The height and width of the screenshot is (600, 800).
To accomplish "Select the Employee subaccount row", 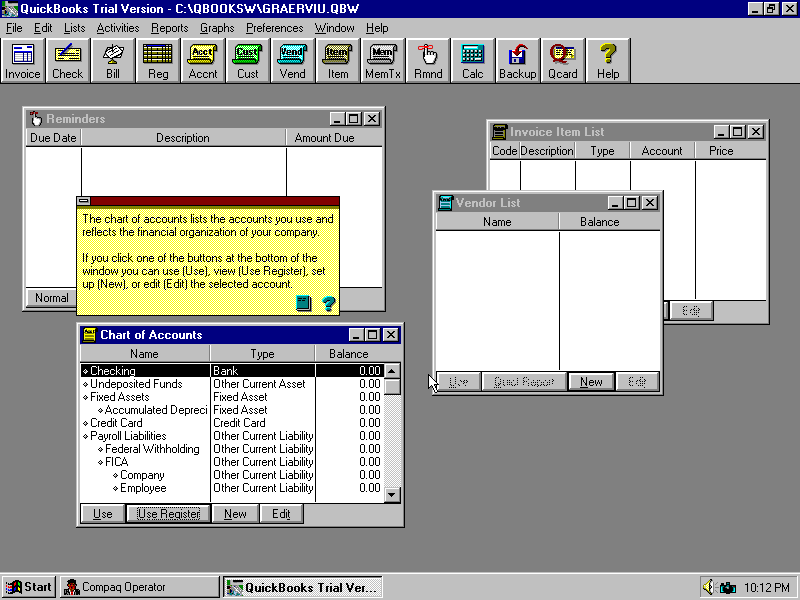I will [x=233, y=488].
